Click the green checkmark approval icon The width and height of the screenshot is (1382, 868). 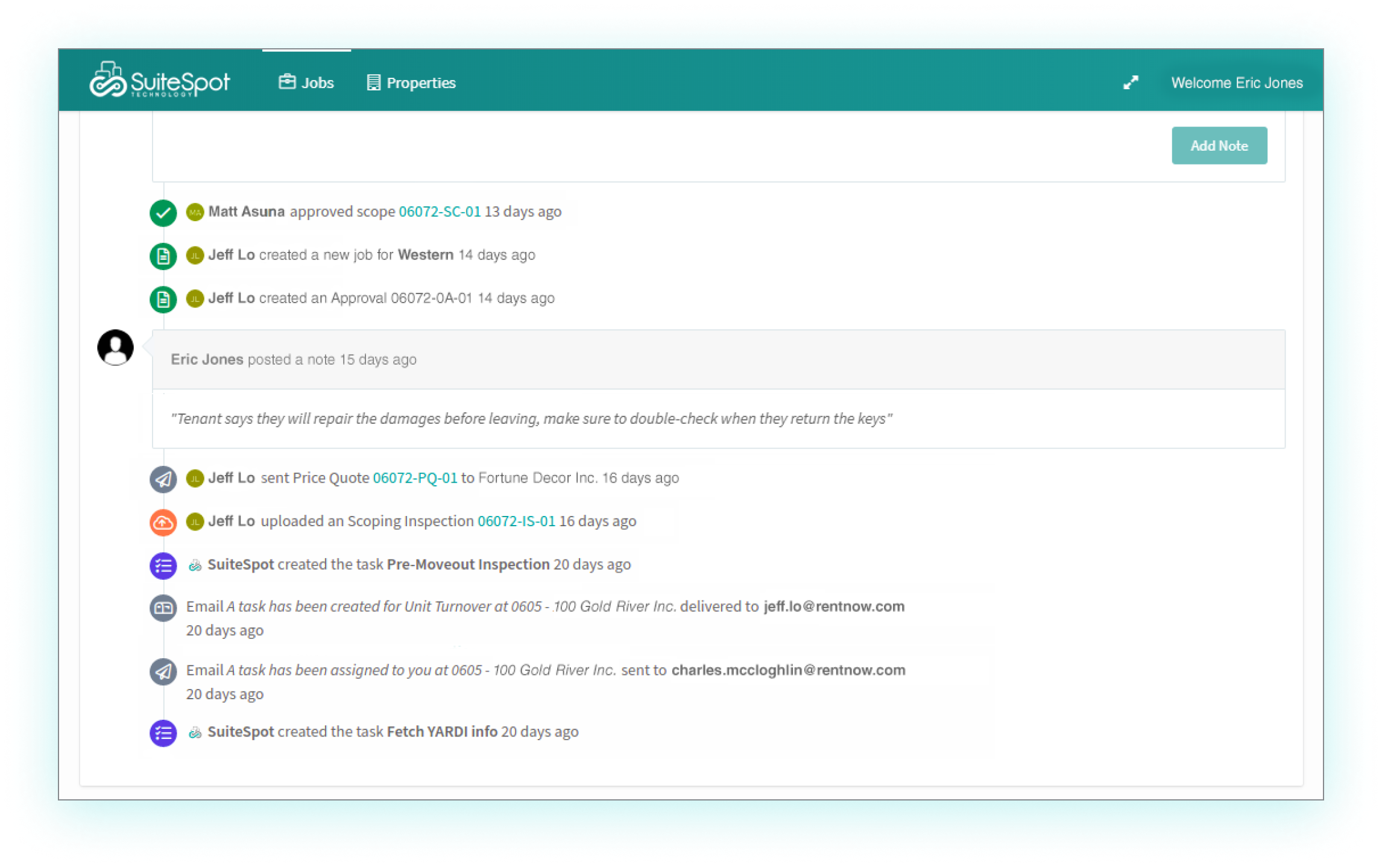(162, 212)
